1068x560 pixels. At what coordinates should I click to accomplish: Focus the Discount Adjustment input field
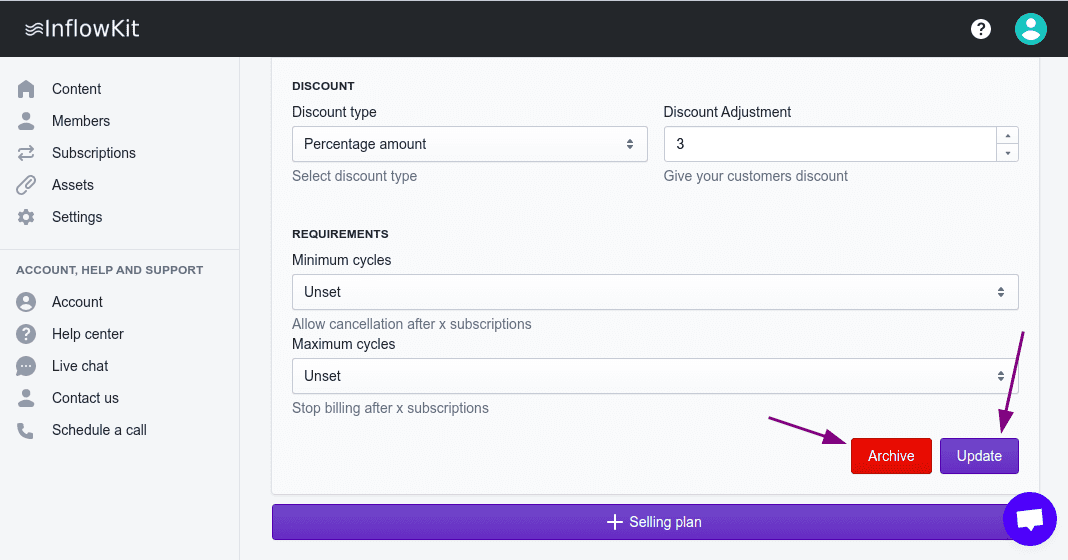pyautogui.click(x=830, y=144)
